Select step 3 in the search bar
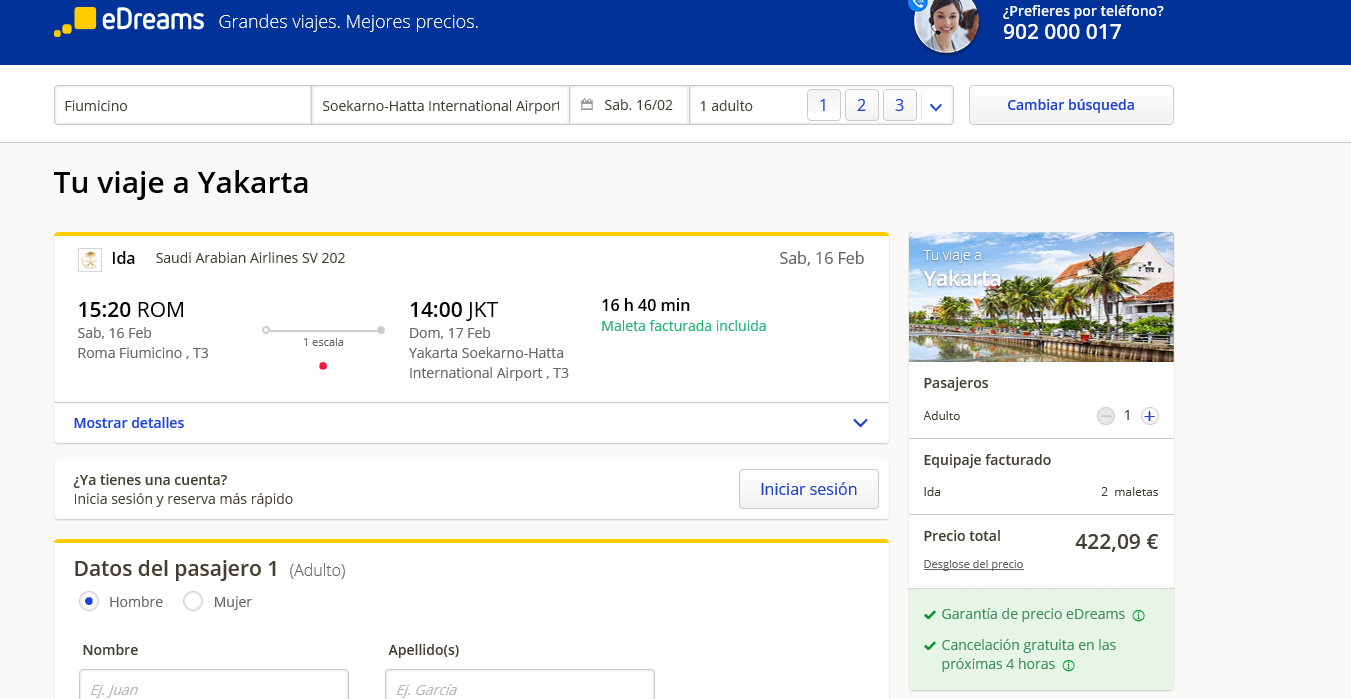The height and width of the screenshot is (699, 1351). pos(900,105)
